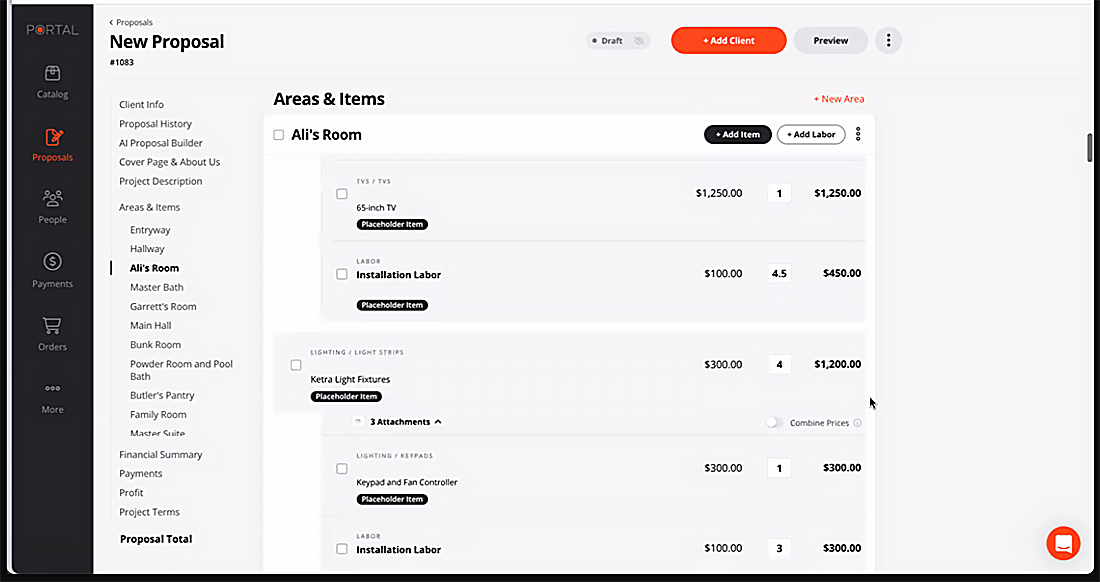This screenshot has width=1100, height=582.
Task: Select Master Bath in area list
Action: coord(156,287)
